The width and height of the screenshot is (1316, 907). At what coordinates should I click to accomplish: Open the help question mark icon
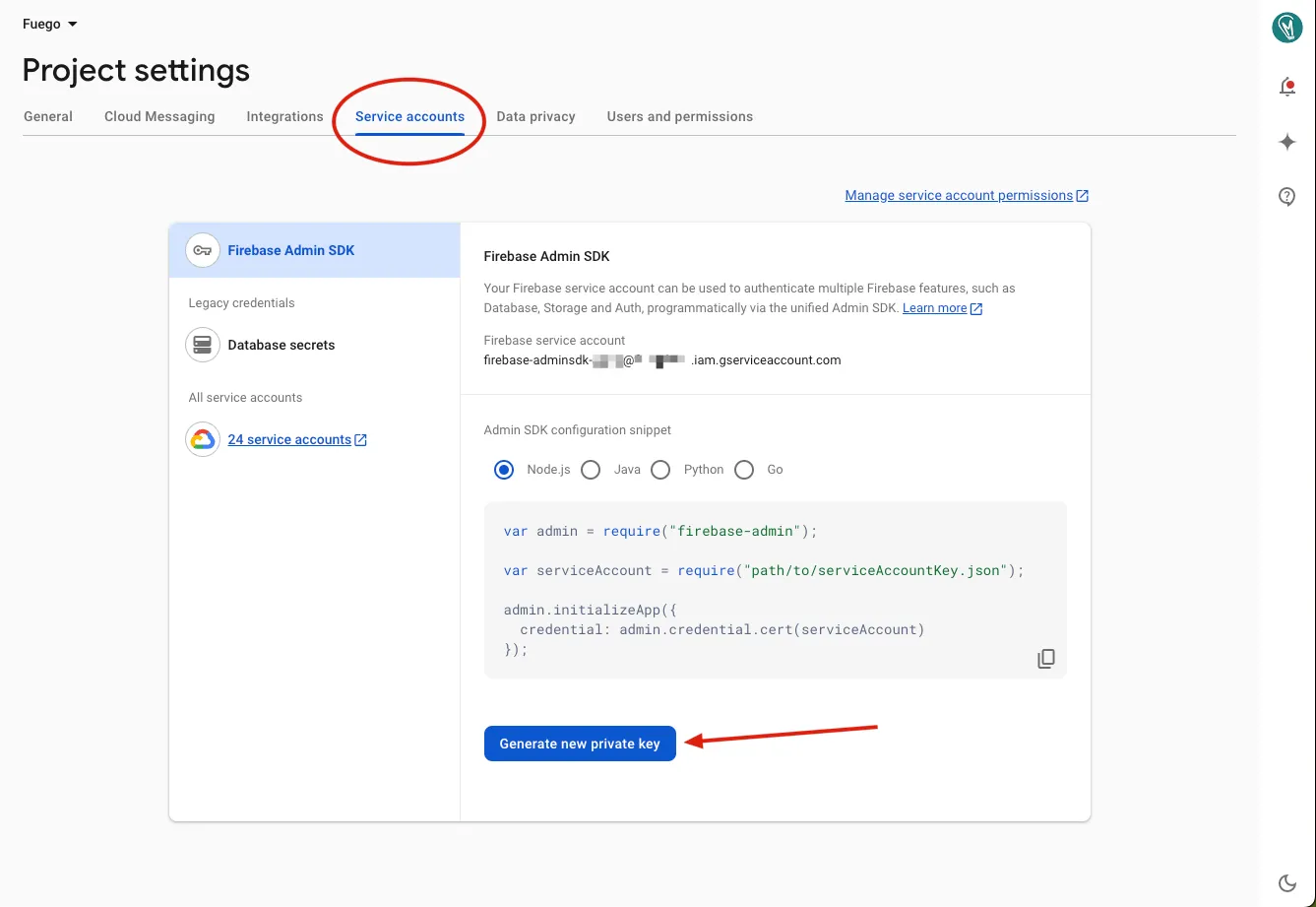click(1286, 196)
